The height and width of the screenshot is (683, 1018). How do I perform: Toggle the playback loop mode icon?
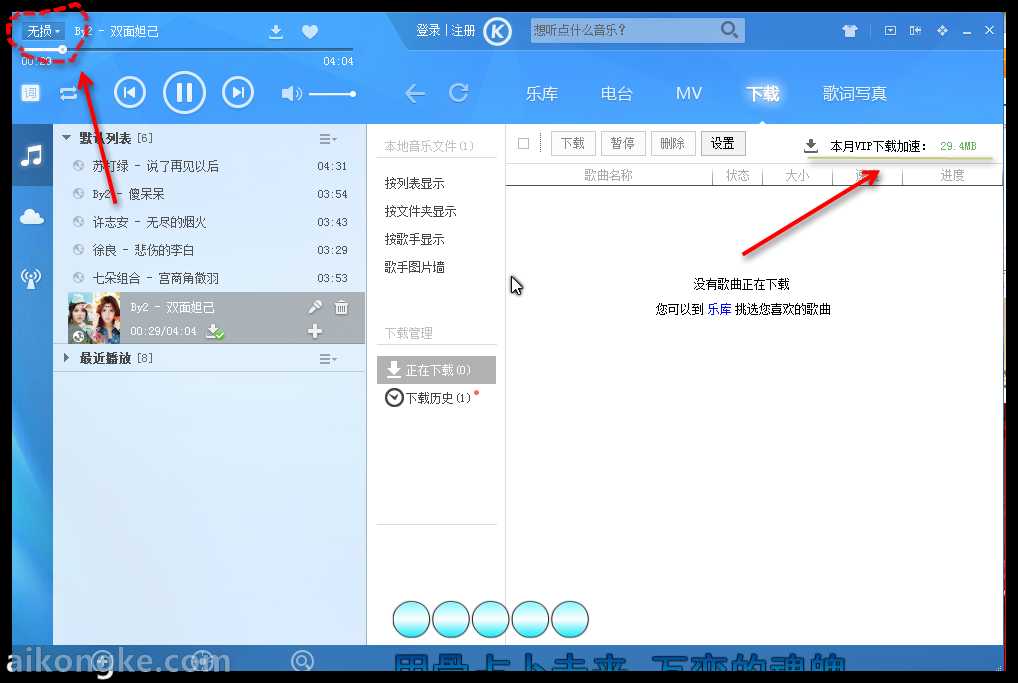point(68,92)
